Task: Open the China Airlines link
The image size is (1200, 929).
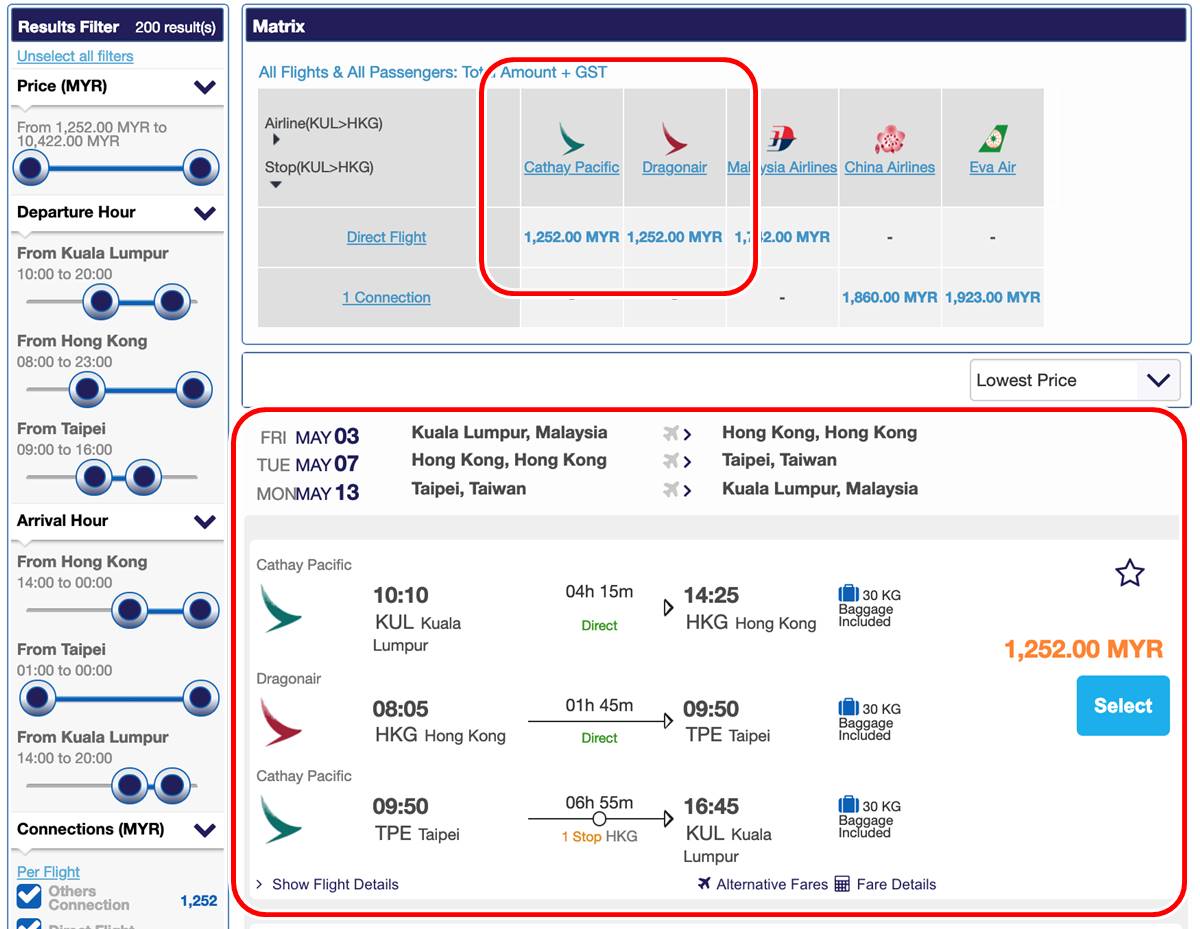Action: [889, 167]
